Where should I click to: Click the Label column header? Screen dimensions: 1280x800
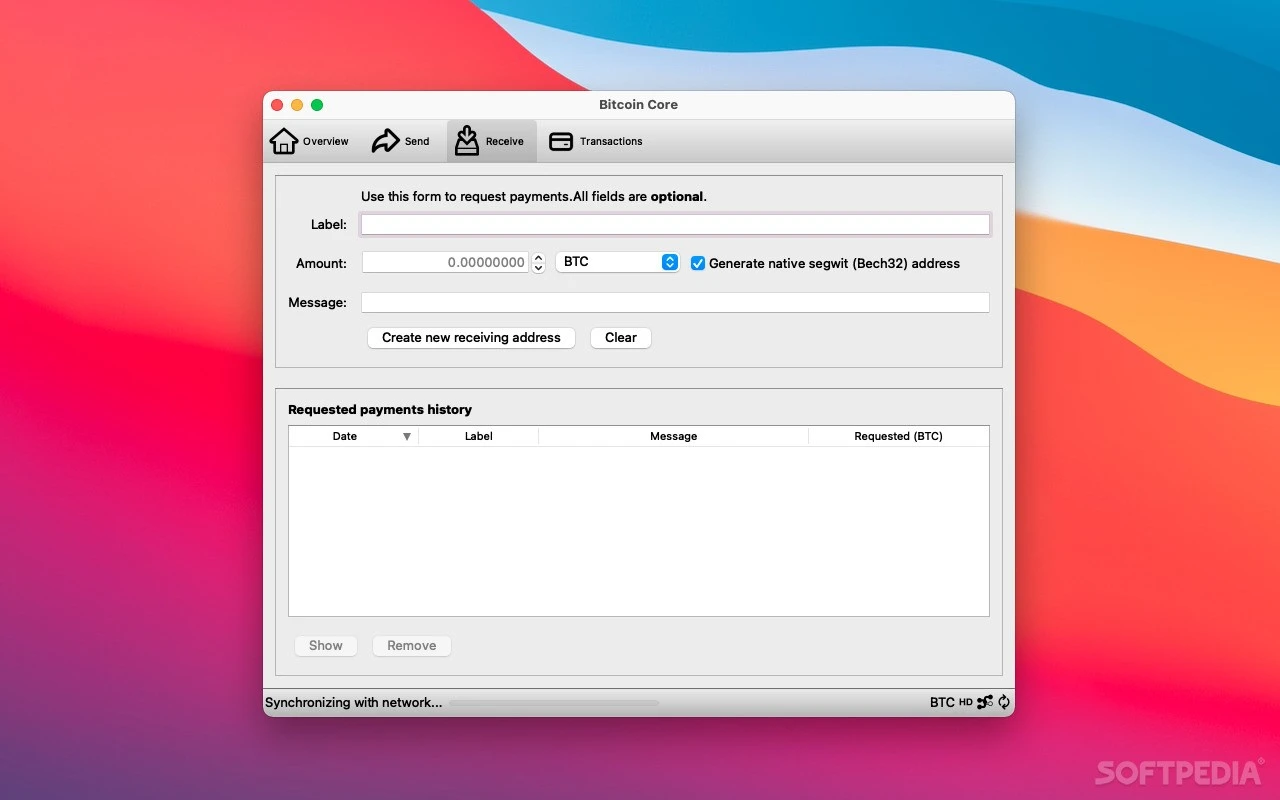click(x=479, y=436)
